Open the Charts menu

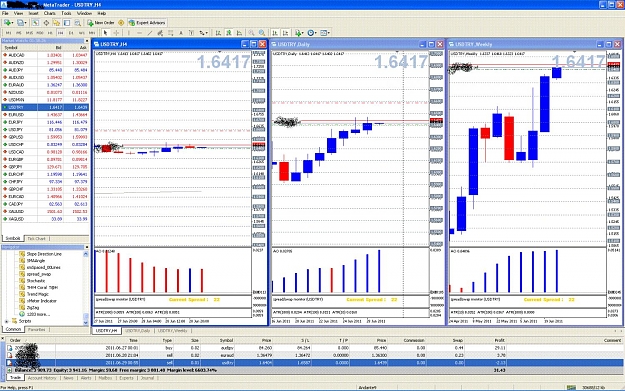tap(49, 13)
